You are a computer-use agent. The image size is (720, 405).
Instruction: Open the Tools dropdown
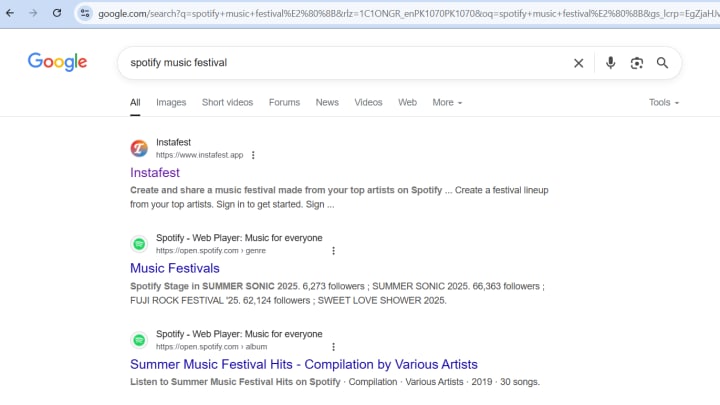(x=664, y=102)
